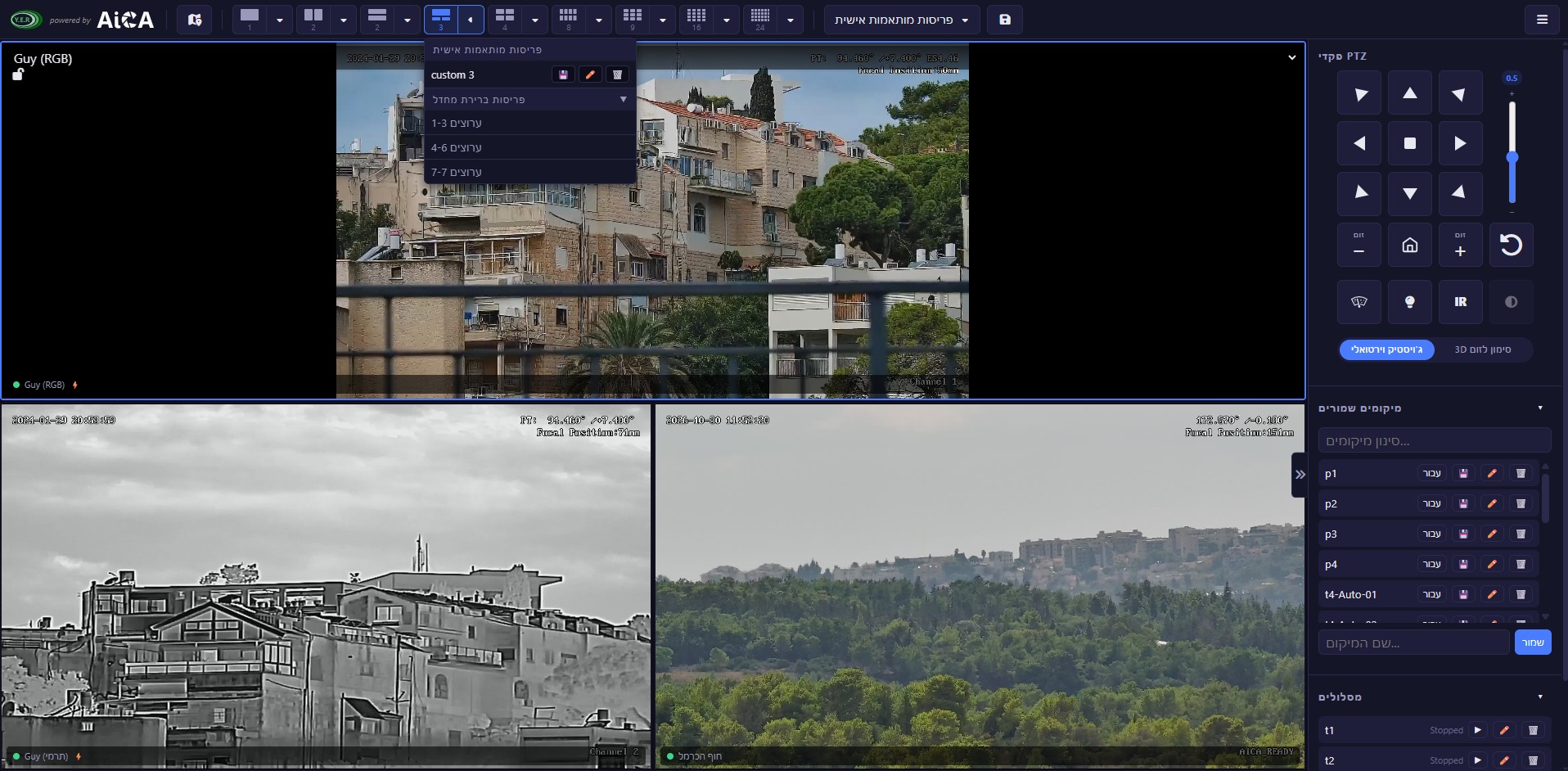
Task: Select the 9-grid layout icon
Action: click(633, 20)
